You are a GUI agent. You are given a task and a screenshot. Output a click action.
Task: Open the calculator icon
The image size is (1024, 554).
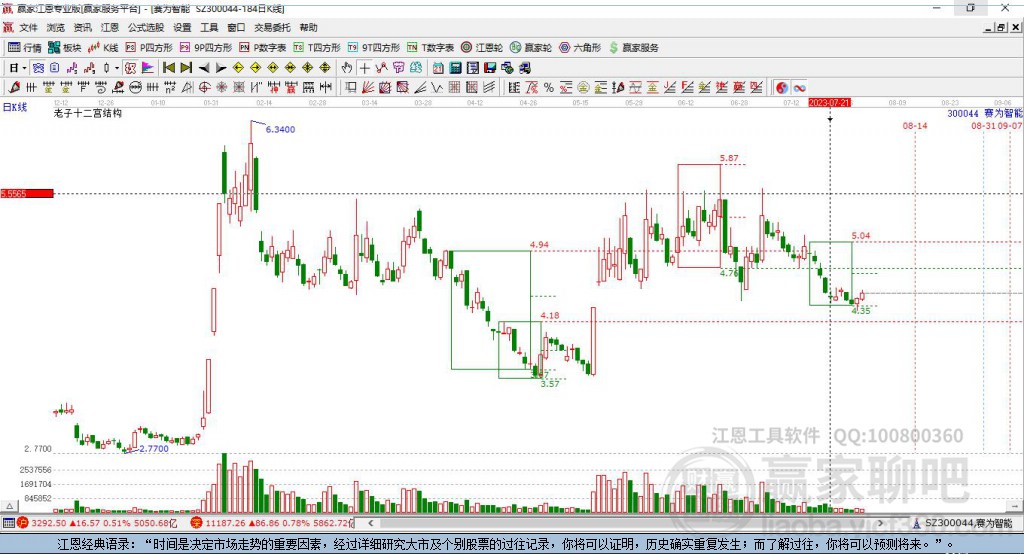[x=455, y=68]
